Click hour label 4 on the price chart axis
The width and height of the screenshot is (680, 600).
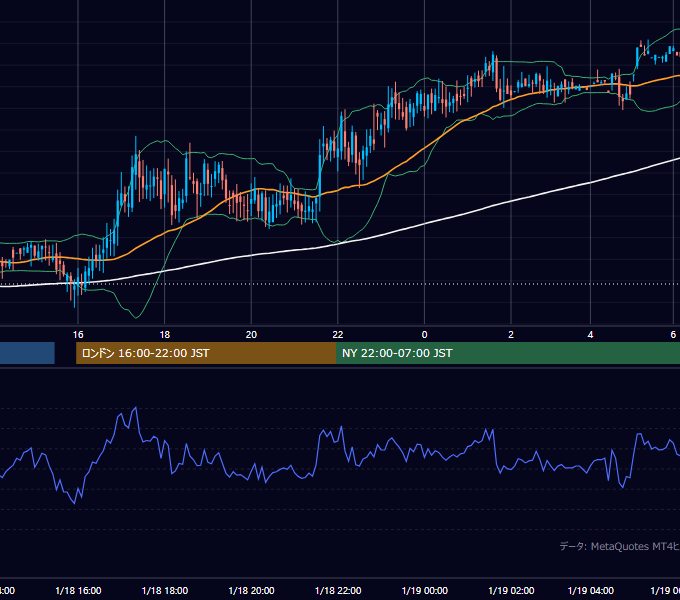point(590,335)
